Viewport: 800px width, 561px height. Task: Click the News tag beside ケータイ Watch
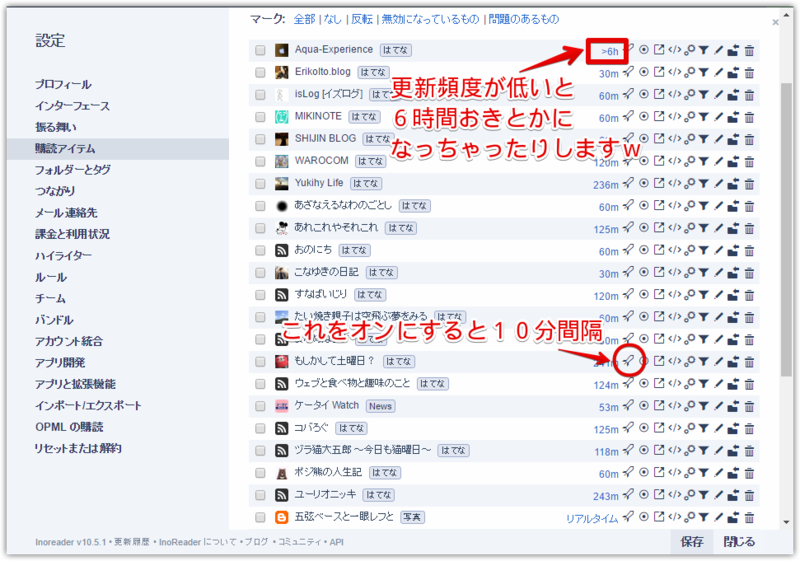tap(380, 406)
